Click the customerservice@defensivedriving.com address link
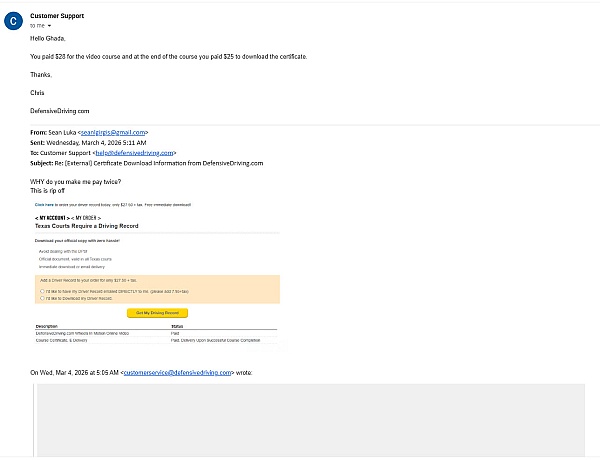This screenshot has width=600, height=460. coord(177,372)
